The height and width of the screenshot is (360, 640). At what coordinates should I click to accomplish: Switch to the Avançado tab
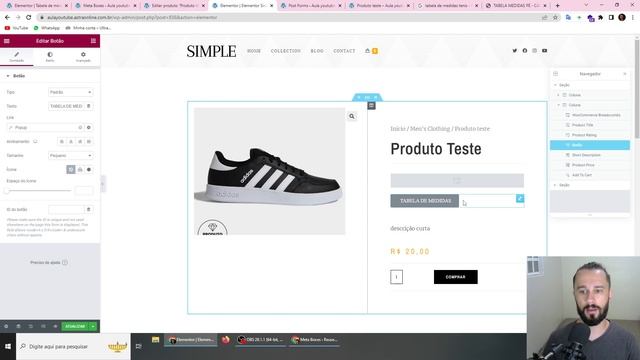(x=83, y=57)
